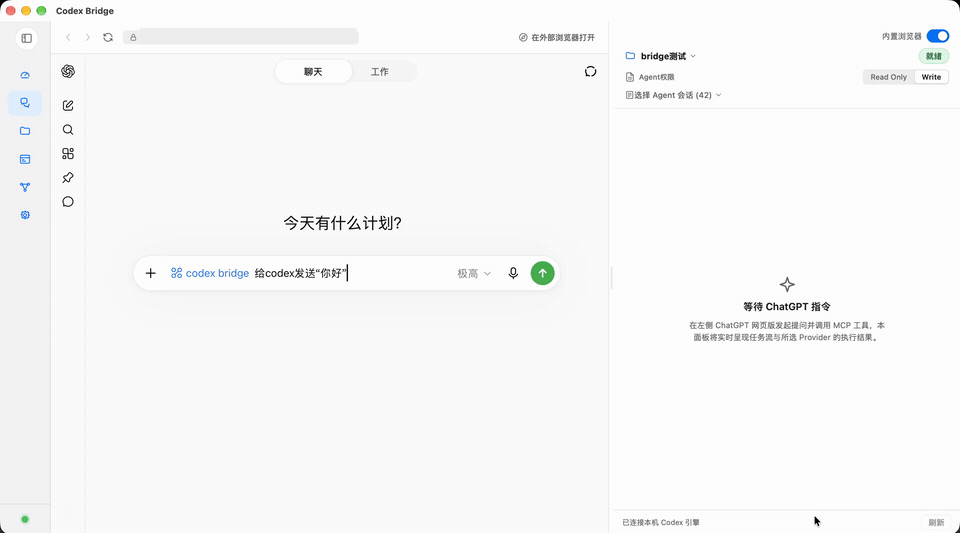The height and width of the screenshot is (533, 960).
Task: Open the search chats magnifier icon
Action: coord(68,130)
